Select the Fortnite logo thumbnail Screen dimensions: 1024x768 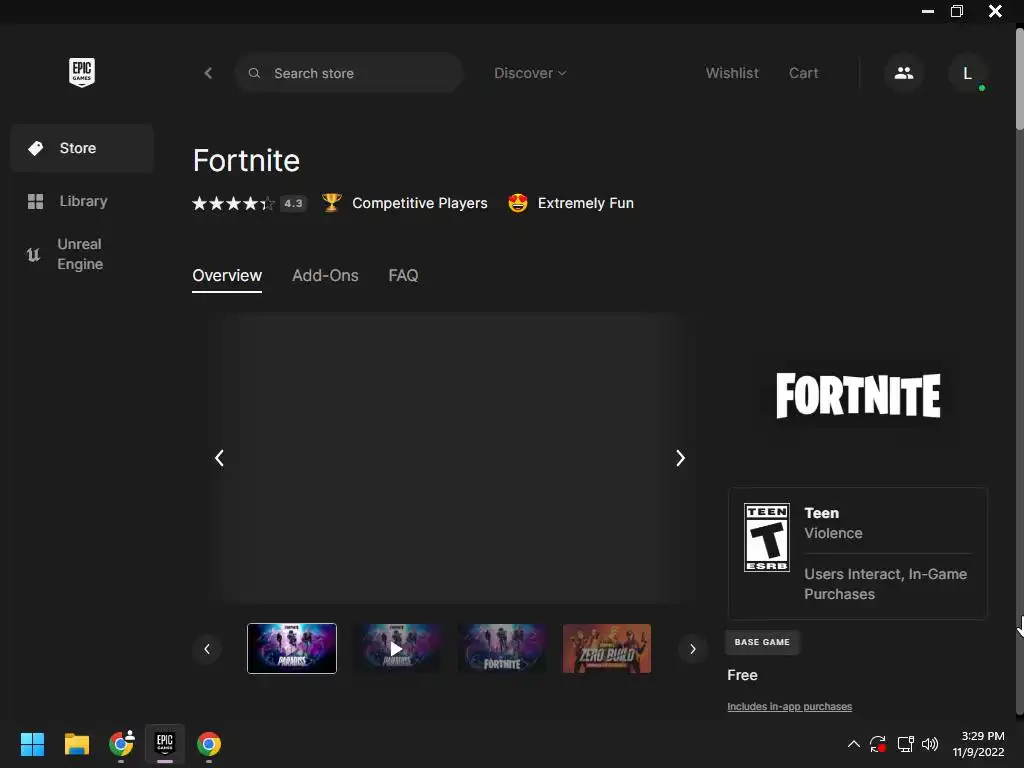(x=502, y=648)
